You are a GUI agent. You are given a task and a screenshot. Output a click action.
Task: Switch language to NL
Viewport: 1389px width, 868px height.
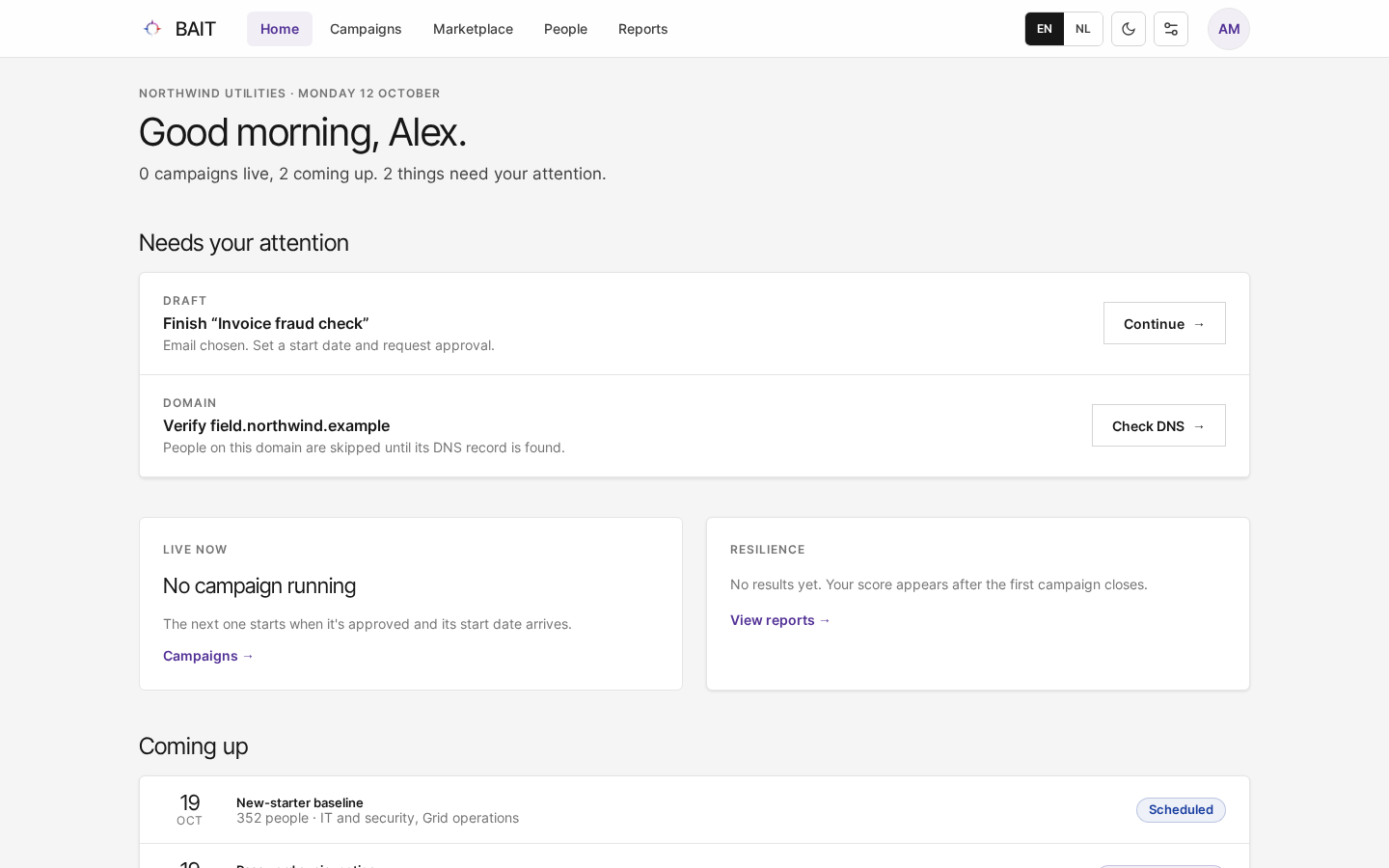click(x=1083, y=29)
